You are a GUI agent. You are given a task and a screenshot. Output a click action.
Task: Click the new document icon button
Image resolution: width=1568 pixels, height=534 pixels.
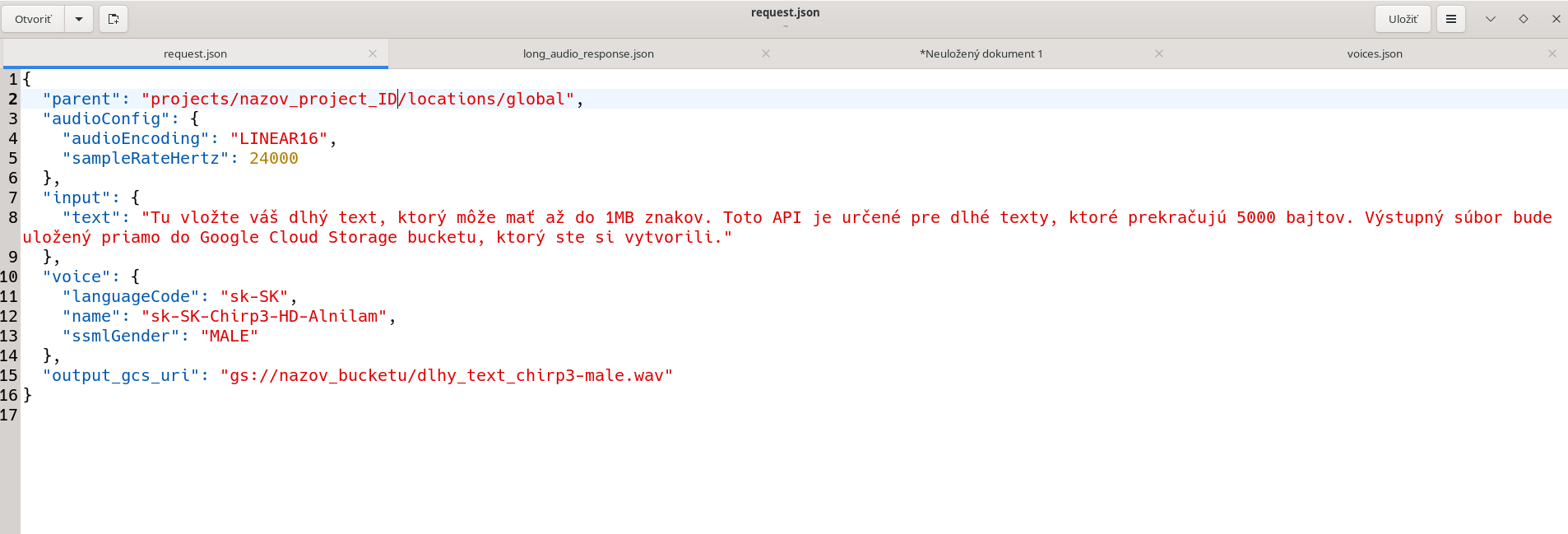[x=114, y=19]
